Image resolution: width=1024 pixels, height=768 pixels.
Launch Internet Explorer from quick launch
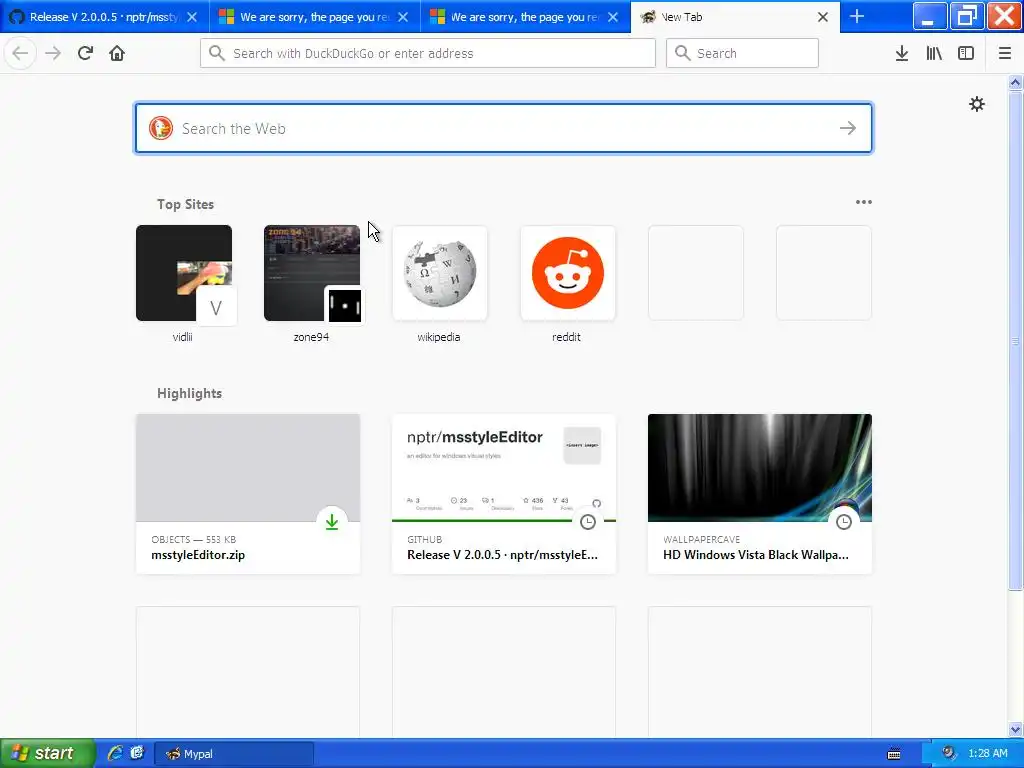pyautogui.click(x=115, y=753)
